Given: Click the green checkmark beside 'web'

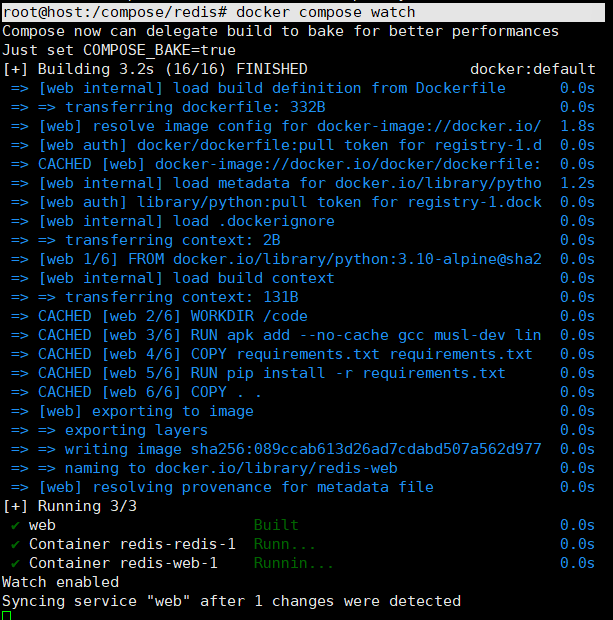Looking at the screenshot, I should pyautogui.click(x=15, y=525).
